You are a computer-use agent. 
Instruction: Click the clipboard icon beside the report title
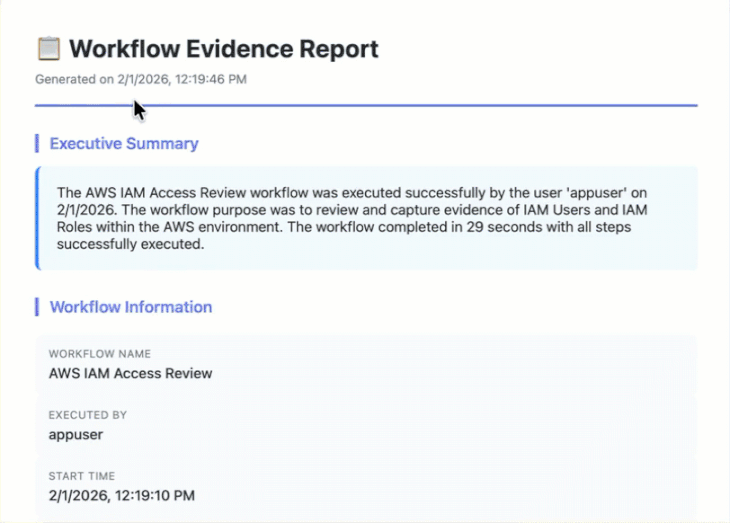pos(48,48)
